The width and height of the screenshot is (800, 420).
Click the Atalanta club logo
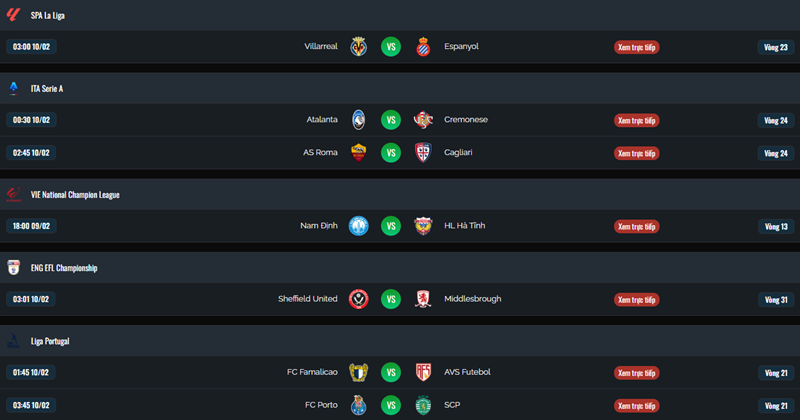[x=359, y=120]
